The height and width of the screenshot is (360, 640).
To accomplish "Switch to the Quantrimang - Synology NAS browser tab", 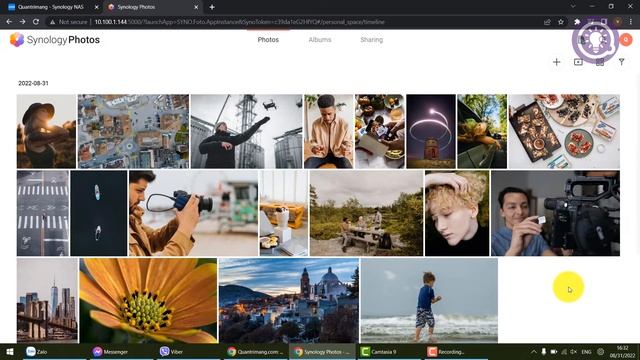I will (x=53, y=7).
